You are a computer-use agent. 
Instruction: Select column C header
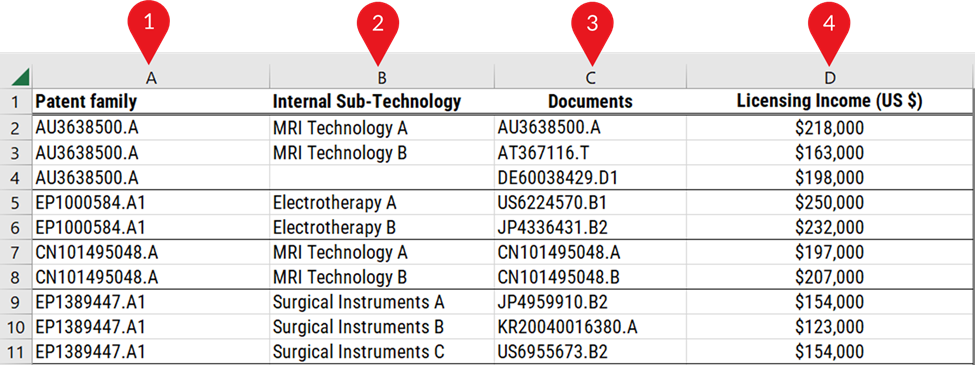(590, 77)
